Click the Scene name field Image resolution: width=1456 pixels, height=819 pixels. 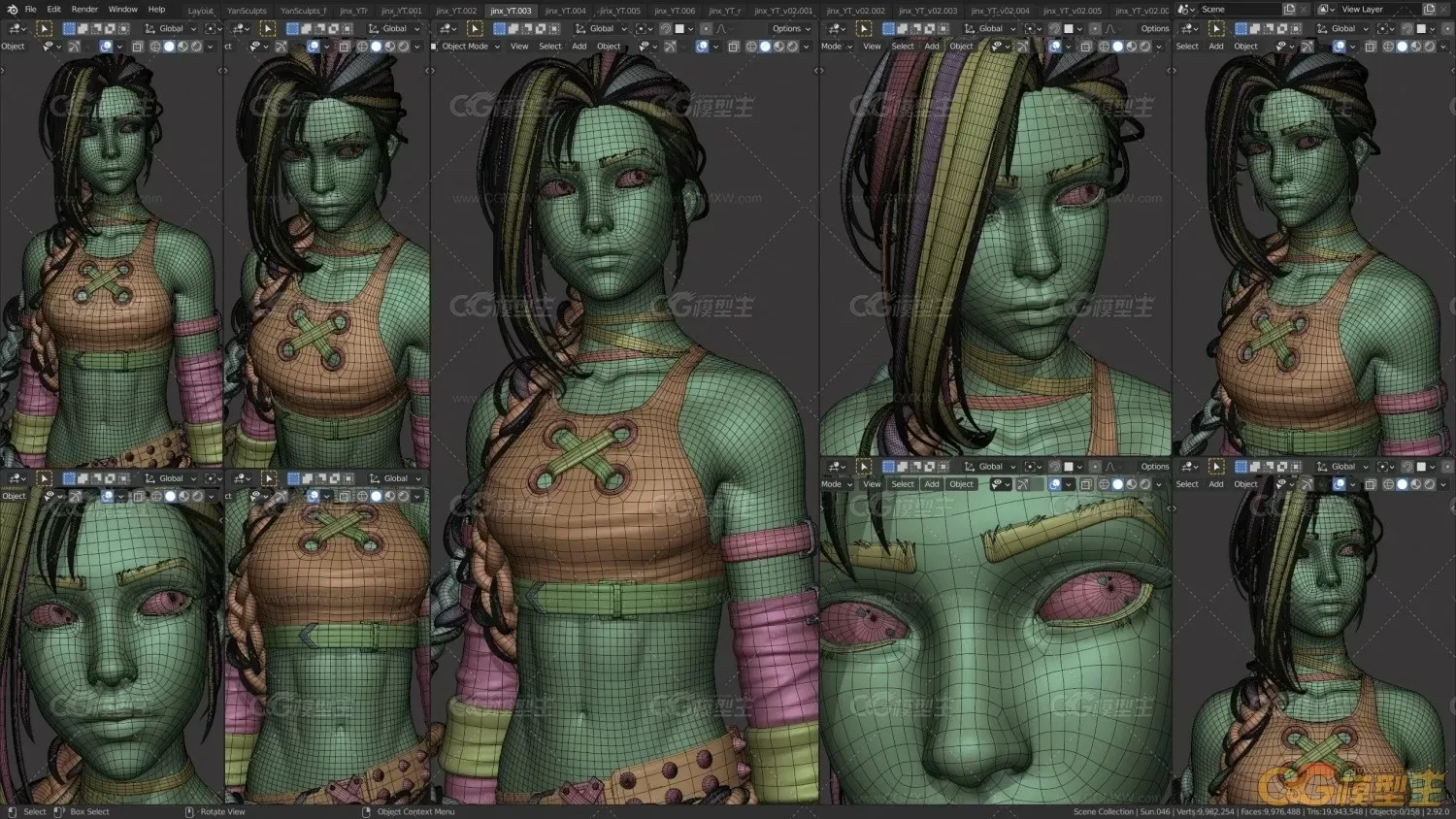click(1240, 9)
